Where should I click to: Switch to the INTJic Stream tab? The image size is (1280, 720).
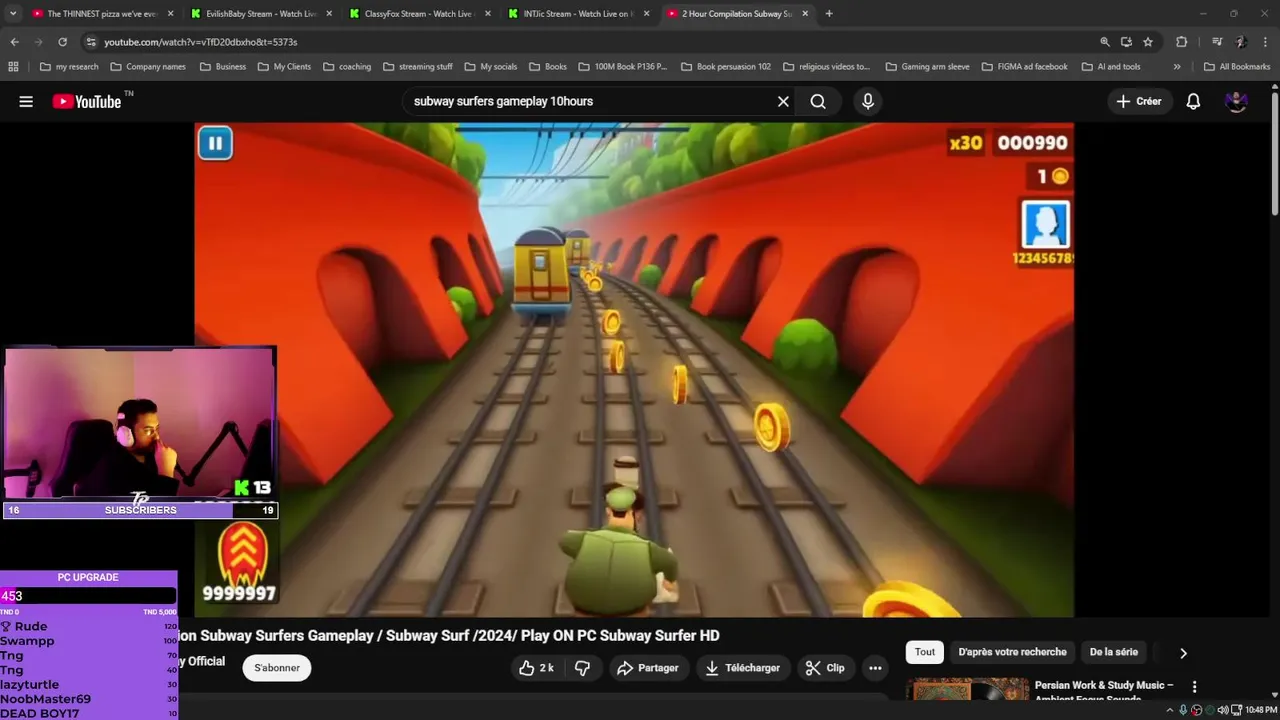click(x=576, y=14)
